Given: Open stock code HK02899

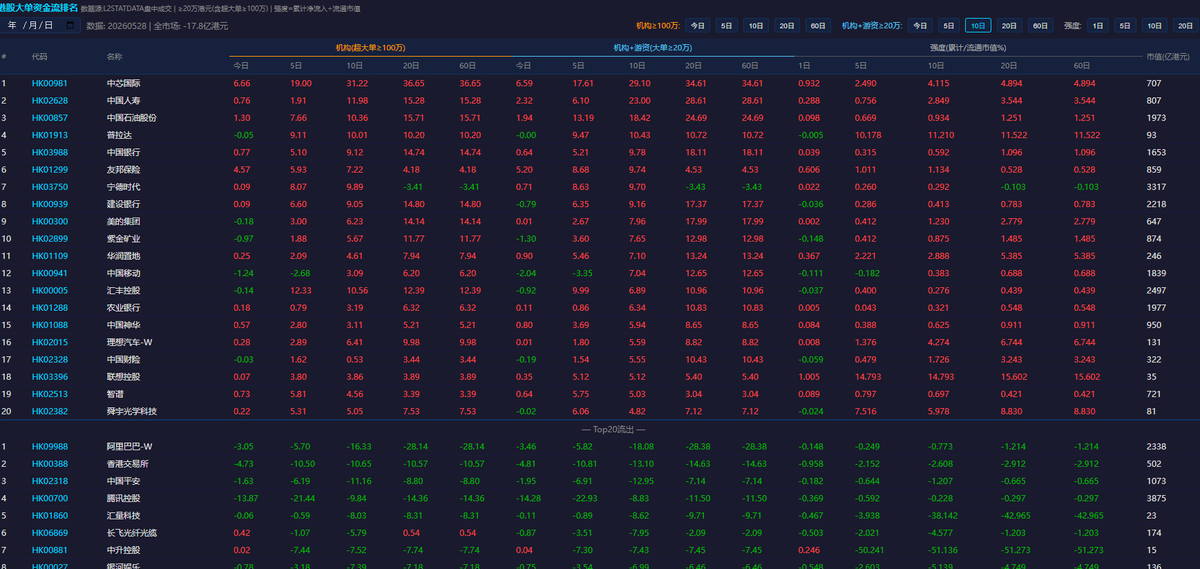Looking at the screenshot, I should tap(50, 238).
